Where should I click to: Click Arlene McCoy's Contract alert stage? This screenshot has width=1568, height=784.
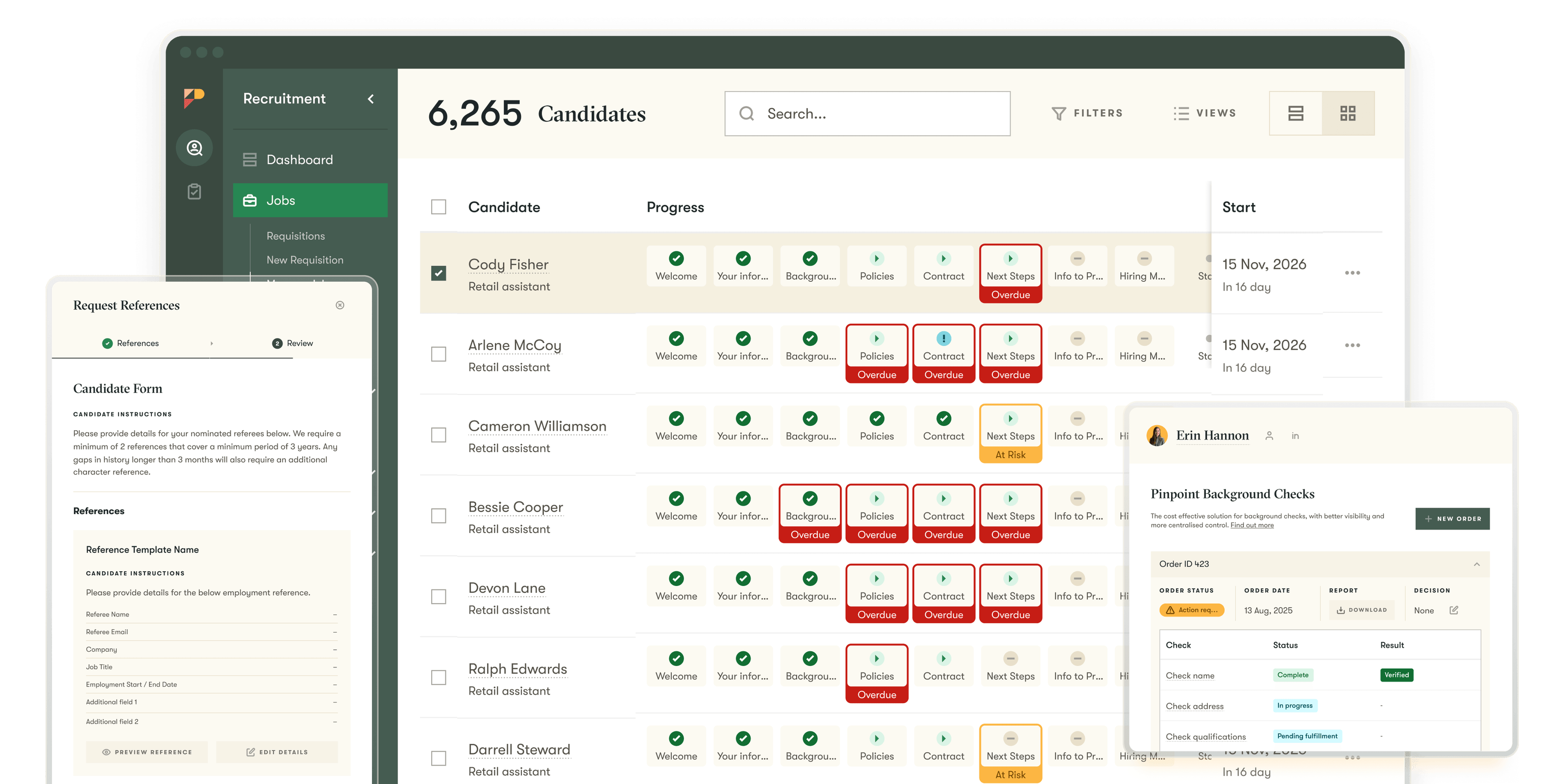(x=943, y=354)
